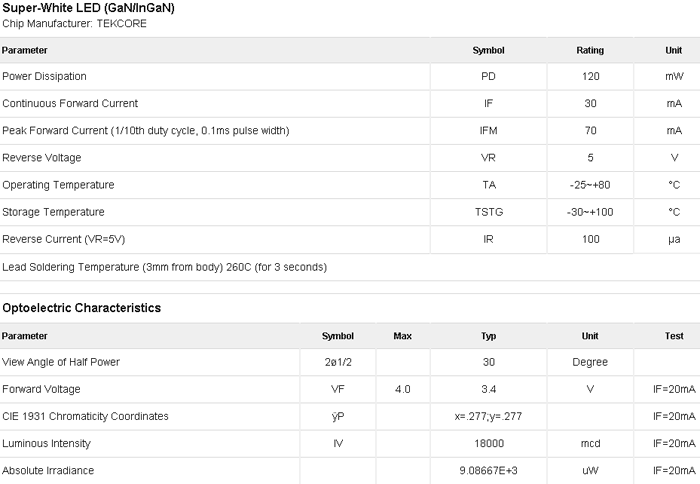Select the Chip Manufacturer TEKCORE text
The height and width of the screenshot is (484, 700).
coord(75,24)
